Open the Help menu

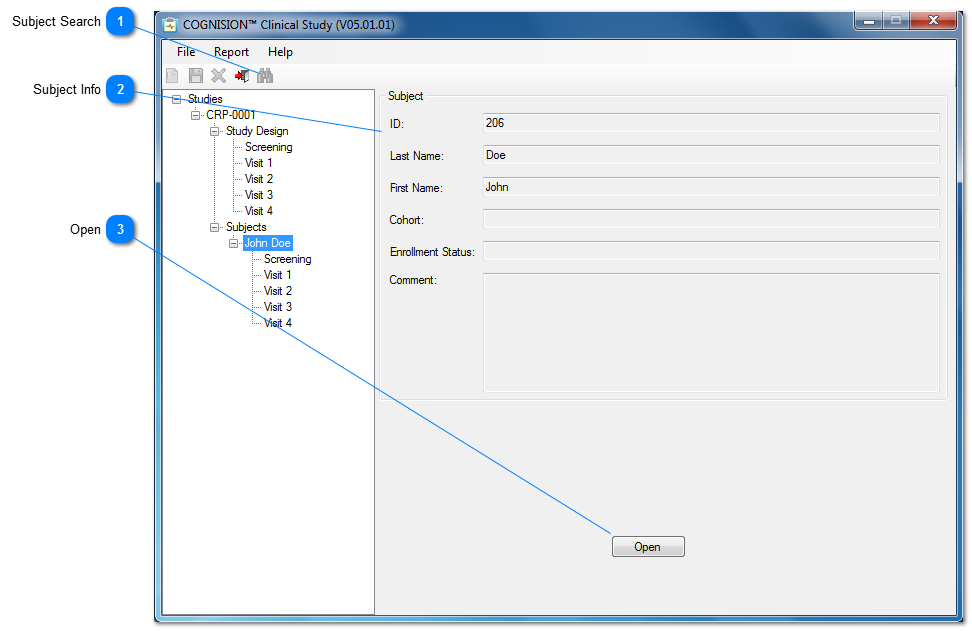(280, 52)
